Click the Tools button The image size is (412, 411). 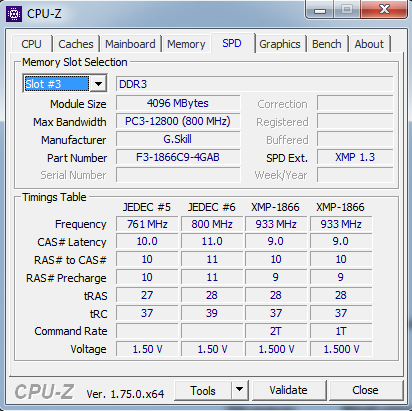point(203,391)
